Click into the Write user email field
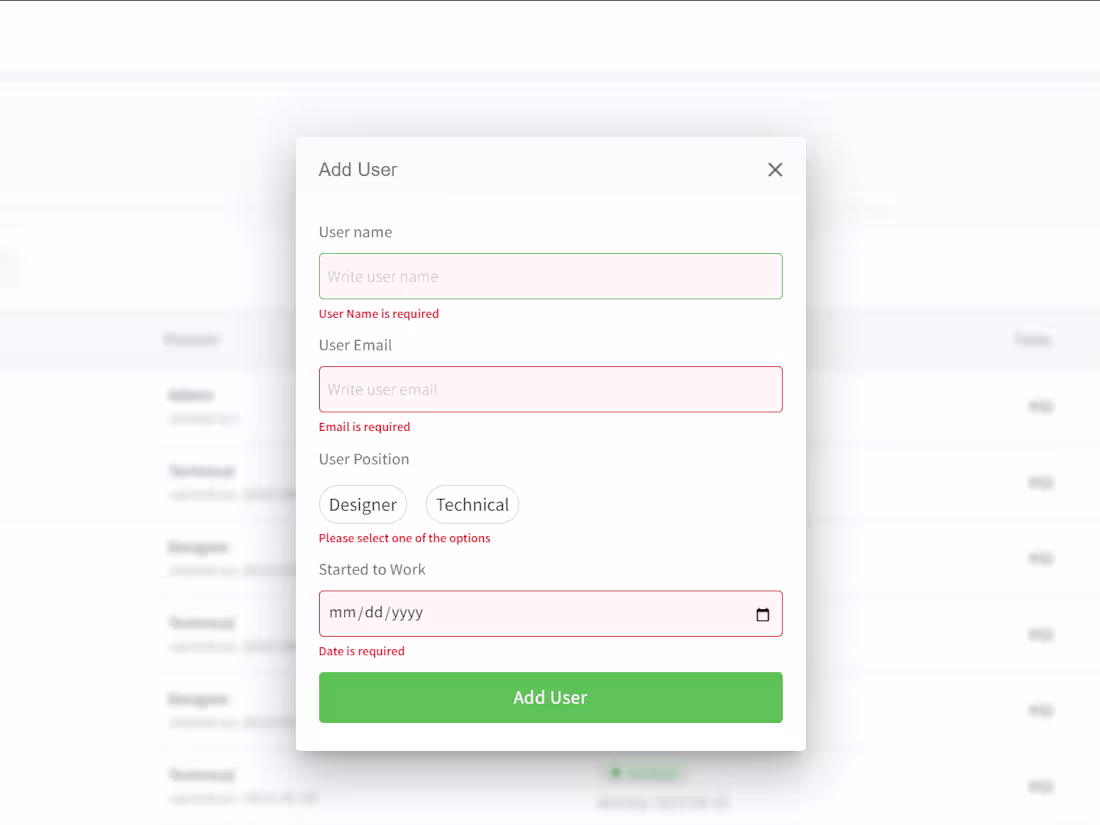1100x825 pixels. tap(550, 389)
